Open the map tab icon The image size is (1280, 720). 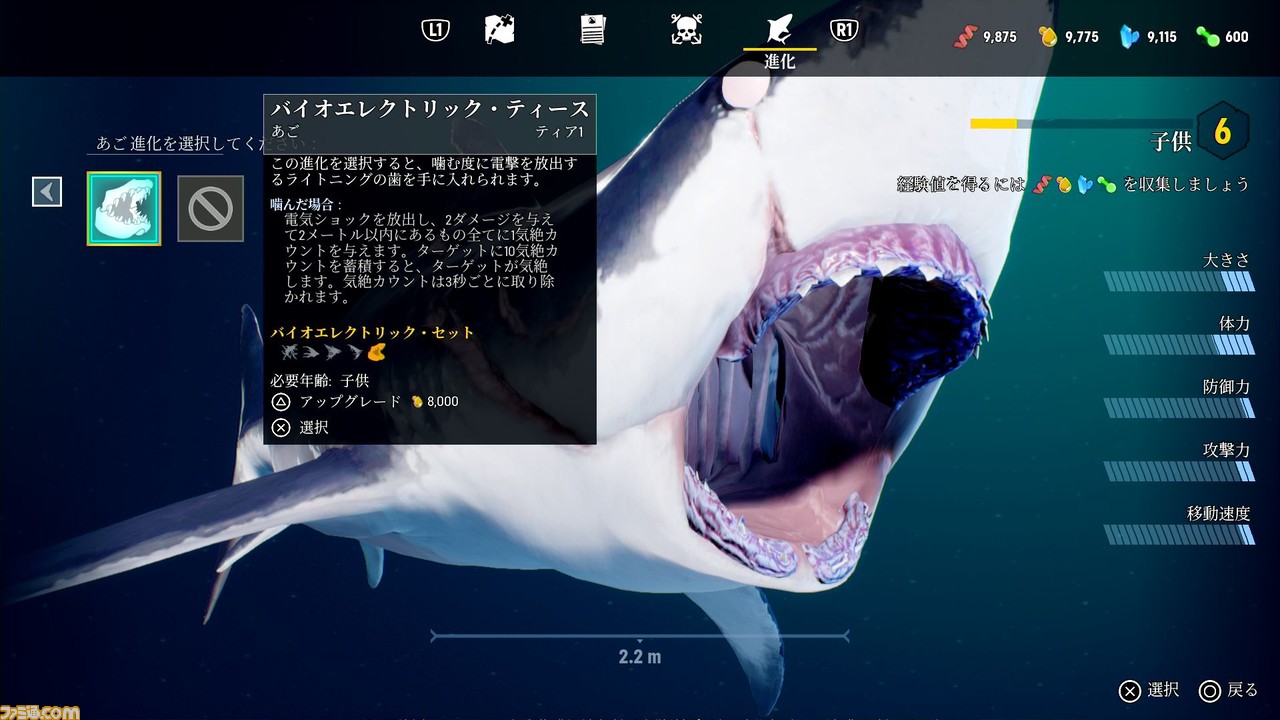point(499,30)
